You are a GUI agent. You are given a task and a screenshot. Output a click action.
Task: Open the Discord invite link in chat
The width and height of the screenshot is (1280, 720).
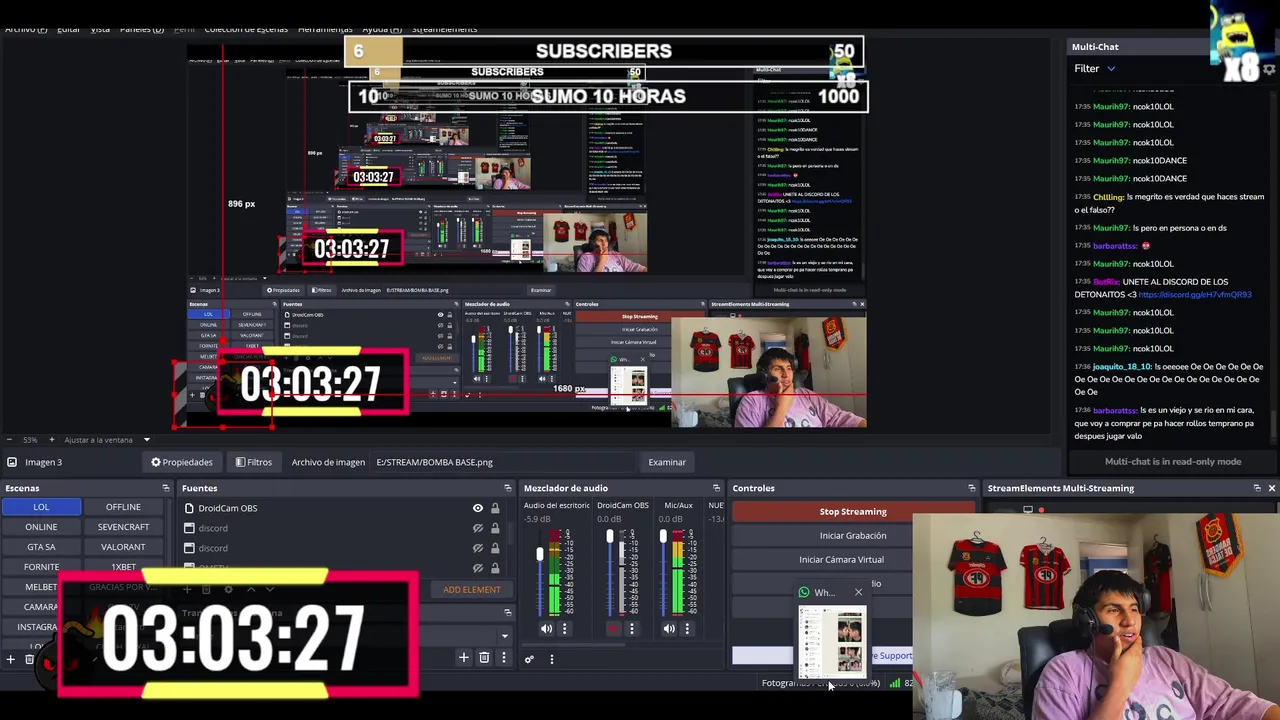1195,295
